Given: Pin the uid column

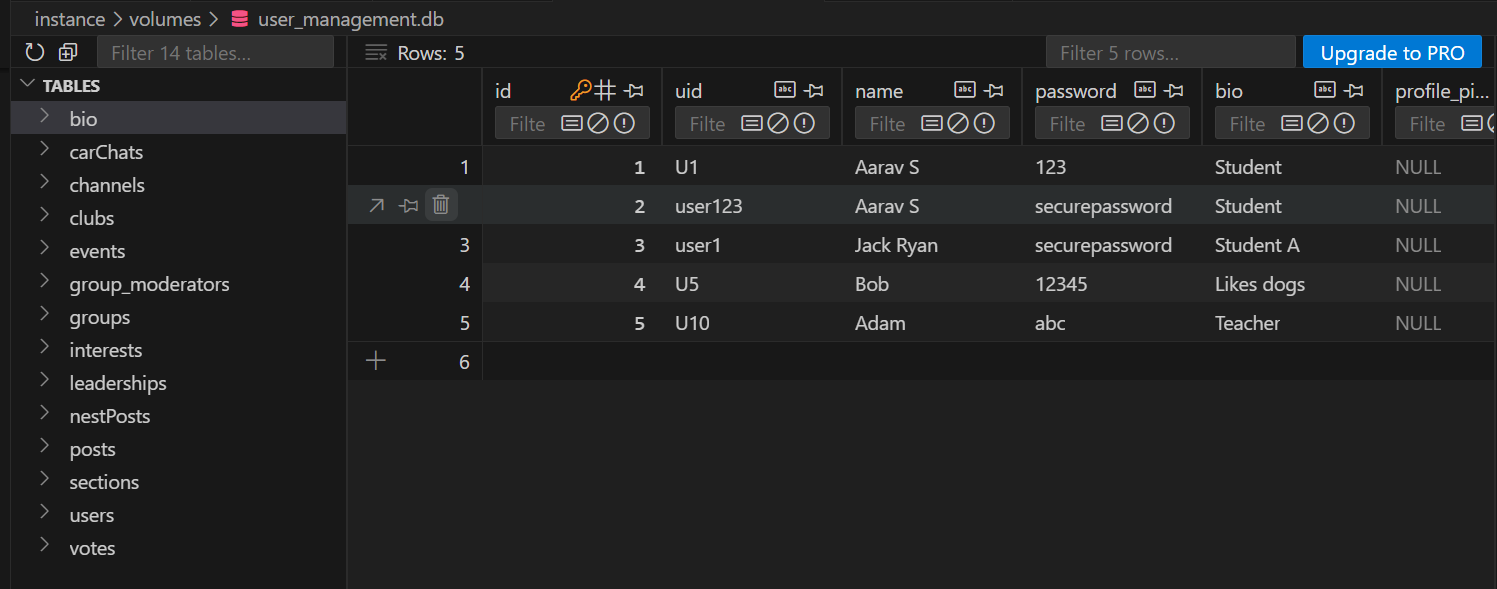Looking at the screenshot, I should click(x=813, y=91).
